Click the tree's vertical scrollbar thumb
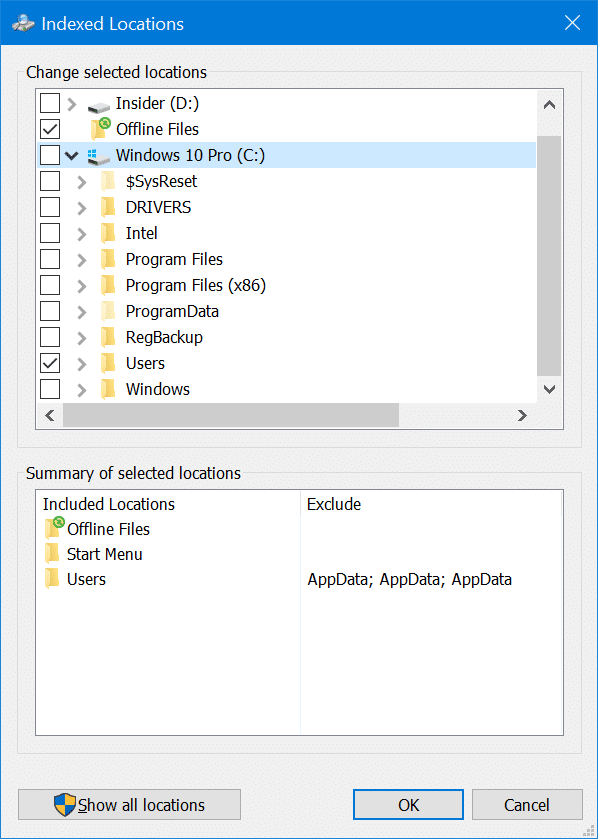The image size is (598, 839). pyautogui.click(x=549, y=255)
